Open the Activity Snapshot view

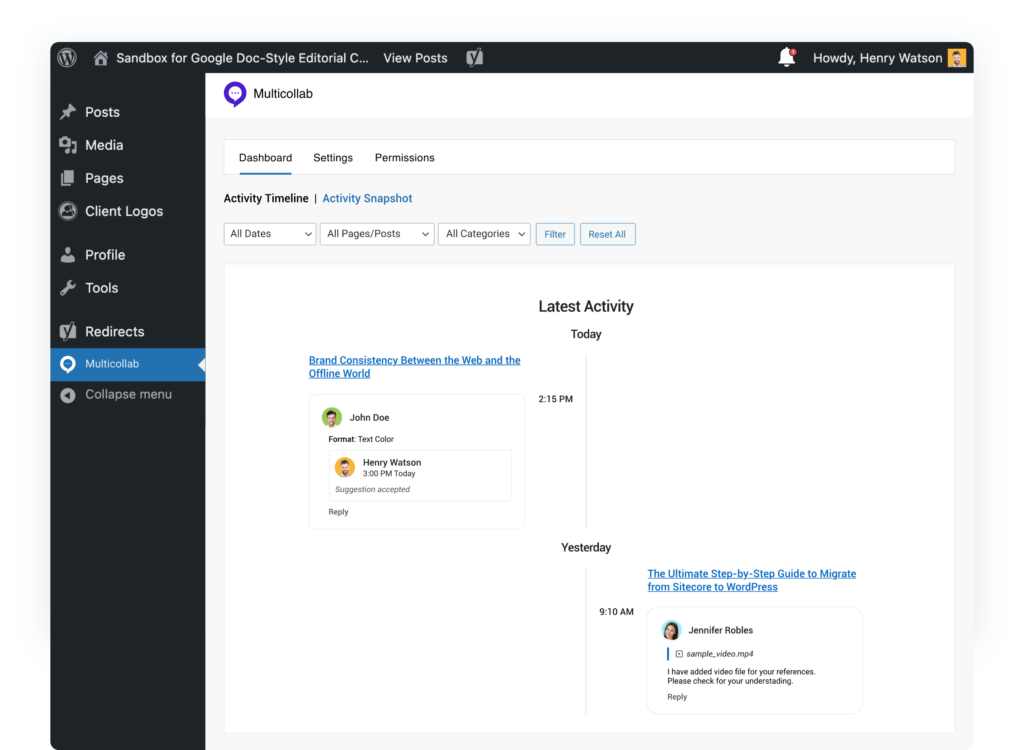pos(367,198)
